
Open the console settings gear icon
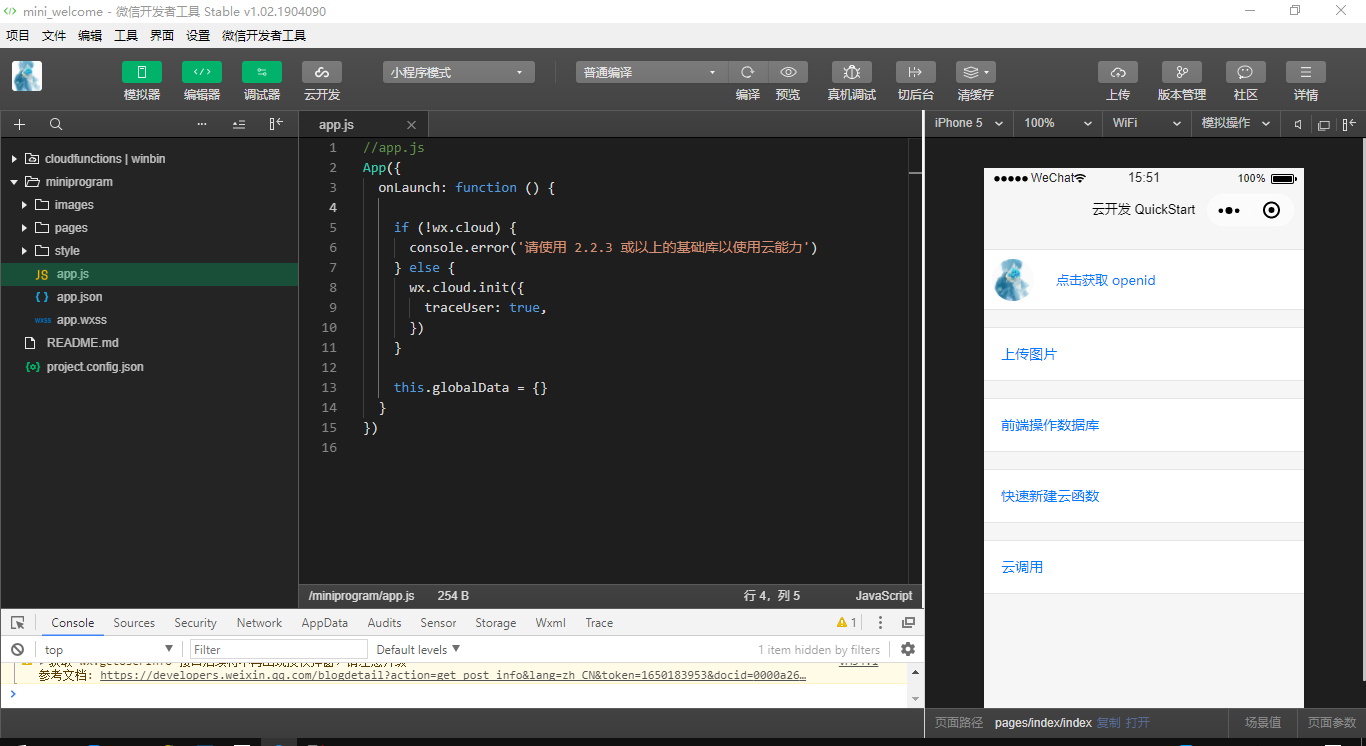[x=908, y=649]
